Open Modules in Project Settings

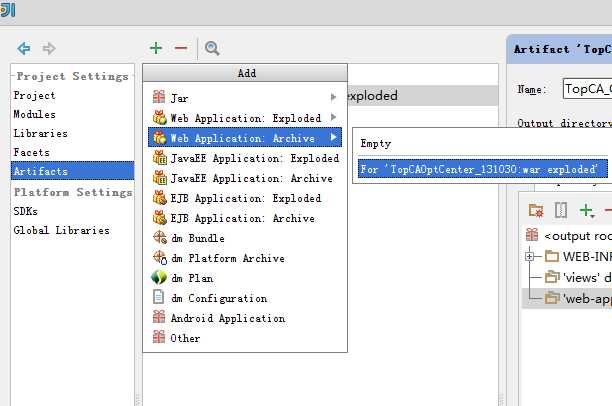(34, 114)
